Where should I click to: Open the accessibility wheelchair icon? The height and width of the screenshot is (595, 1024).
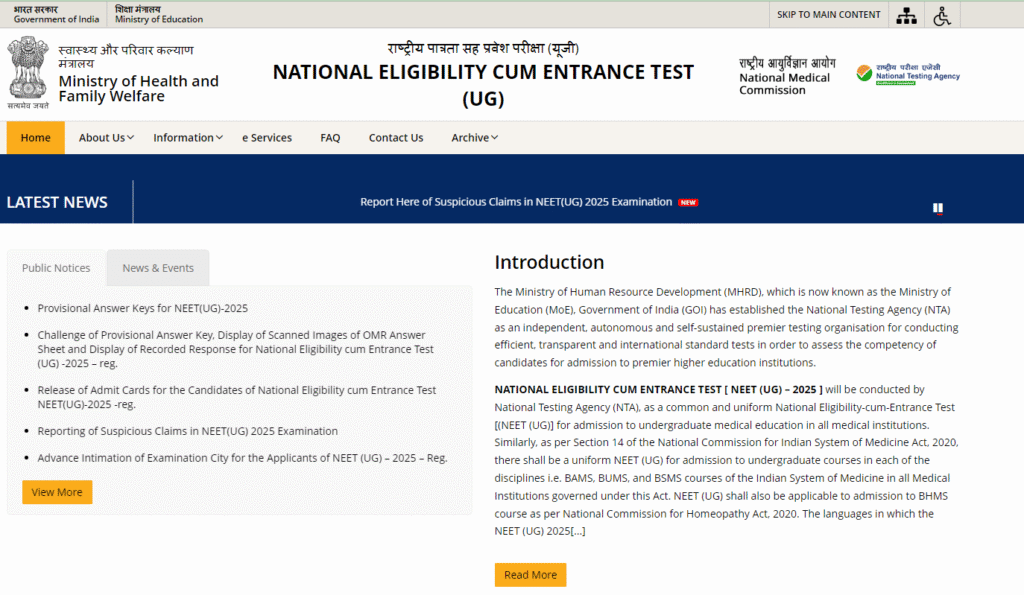[942, 16]
